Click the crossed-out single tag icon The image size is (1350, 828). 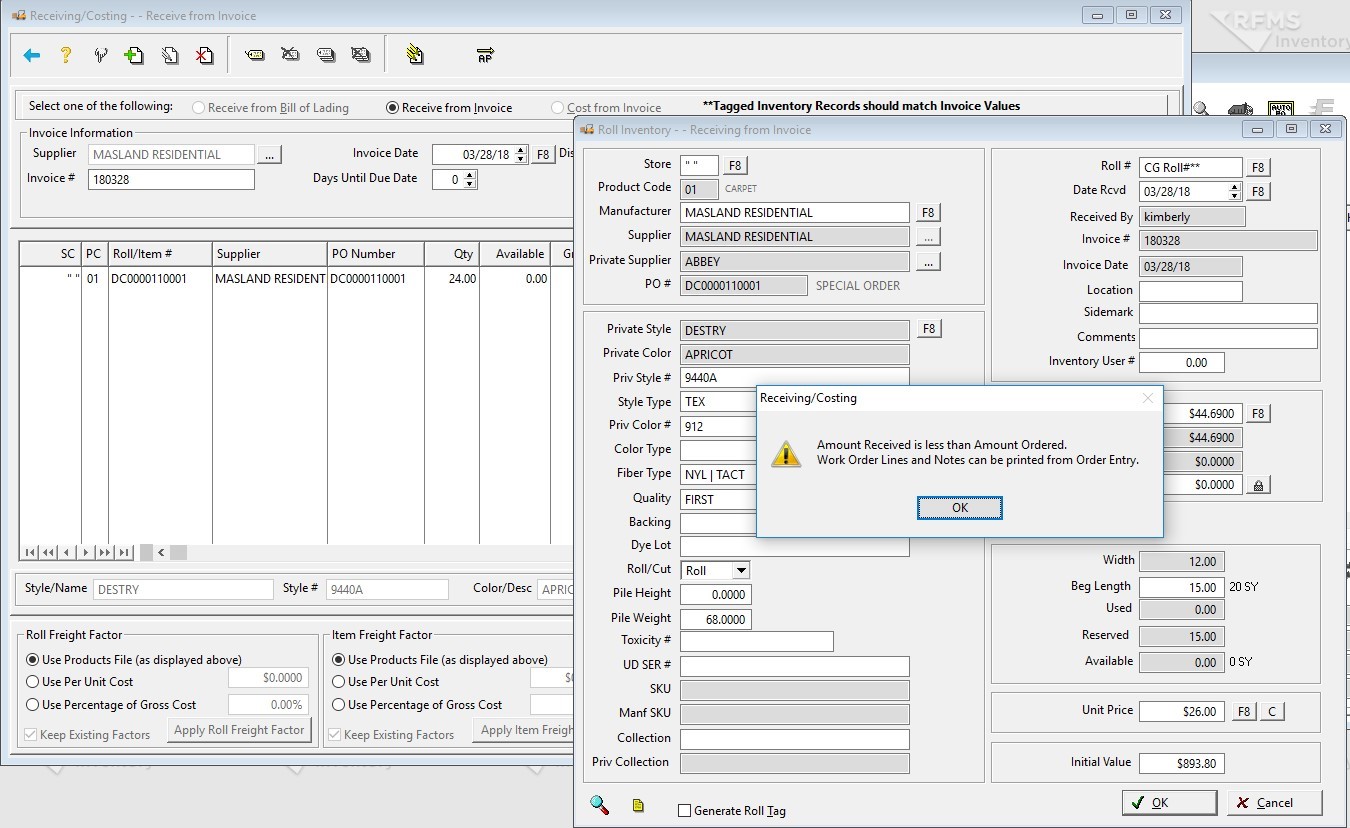click(x=290, y=55)
